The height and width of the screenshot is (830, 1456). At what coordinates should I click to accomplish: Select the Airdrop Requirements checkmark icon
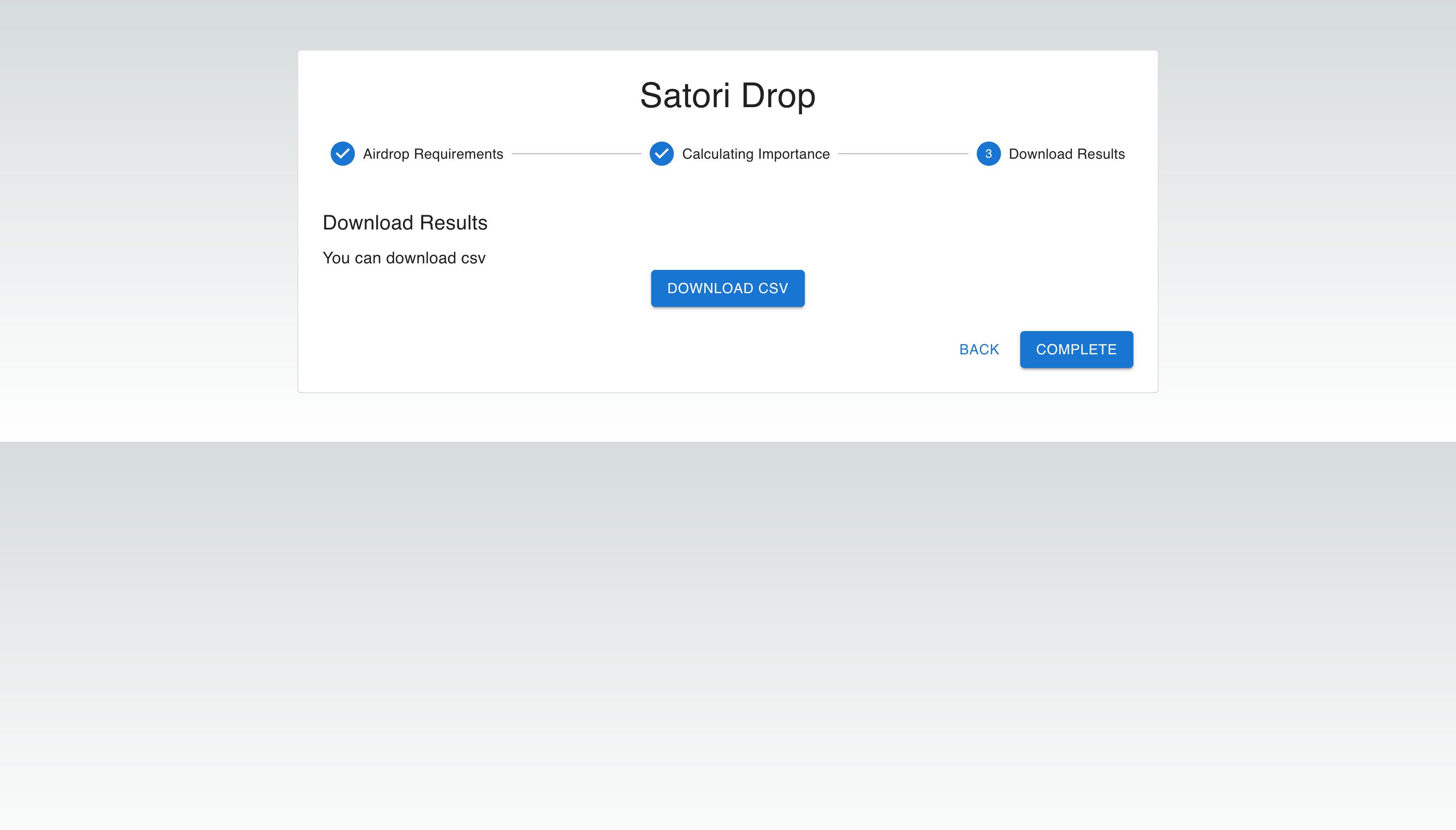pyautogui.click(x=343, y=154)
